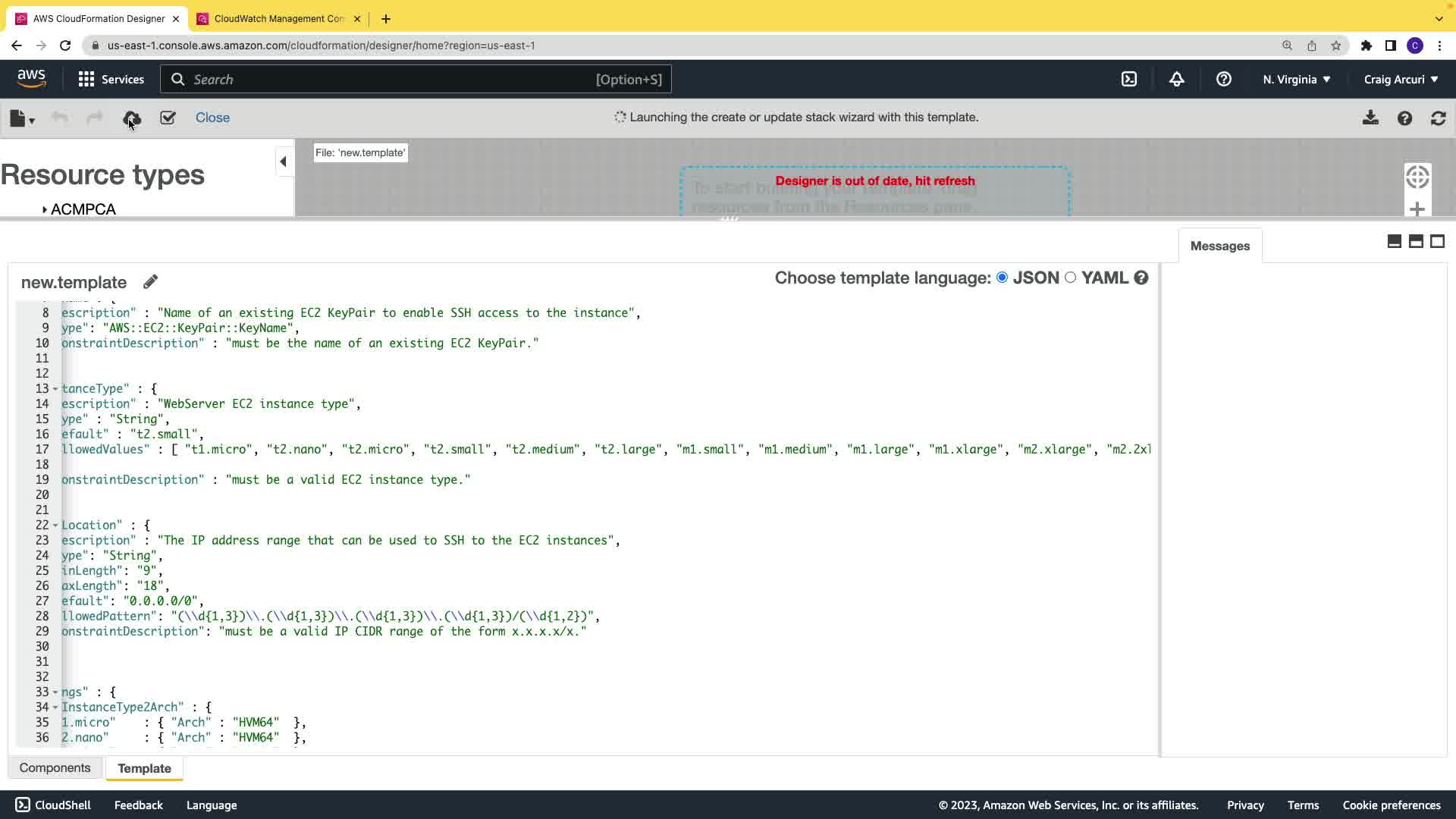Open the N. Virginia region dropdown
This screenshot has height=819, width=1456.
pos(1296,80)
